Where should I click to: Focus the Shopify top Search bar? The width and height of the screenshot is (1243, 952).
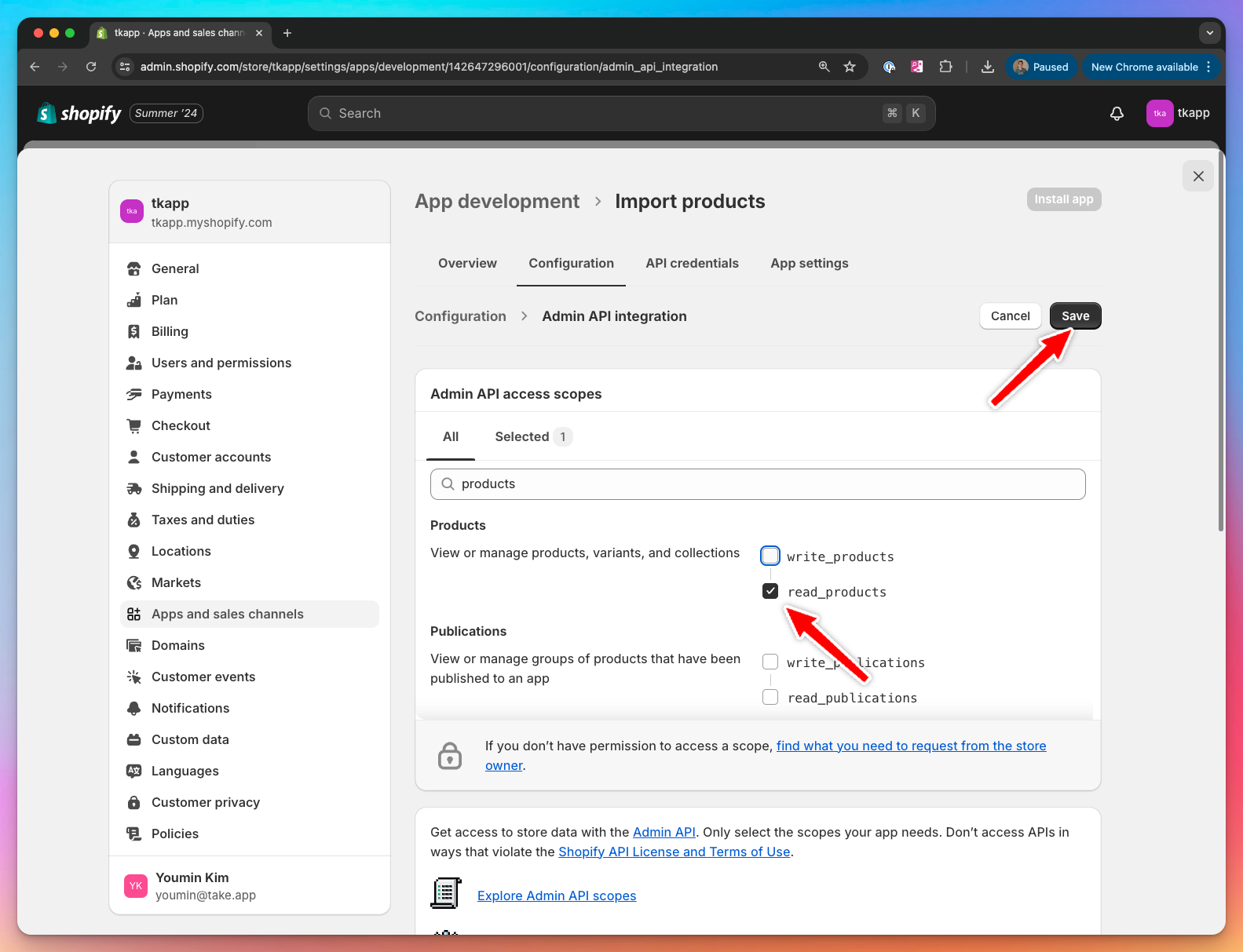click(x=621, y=114)
